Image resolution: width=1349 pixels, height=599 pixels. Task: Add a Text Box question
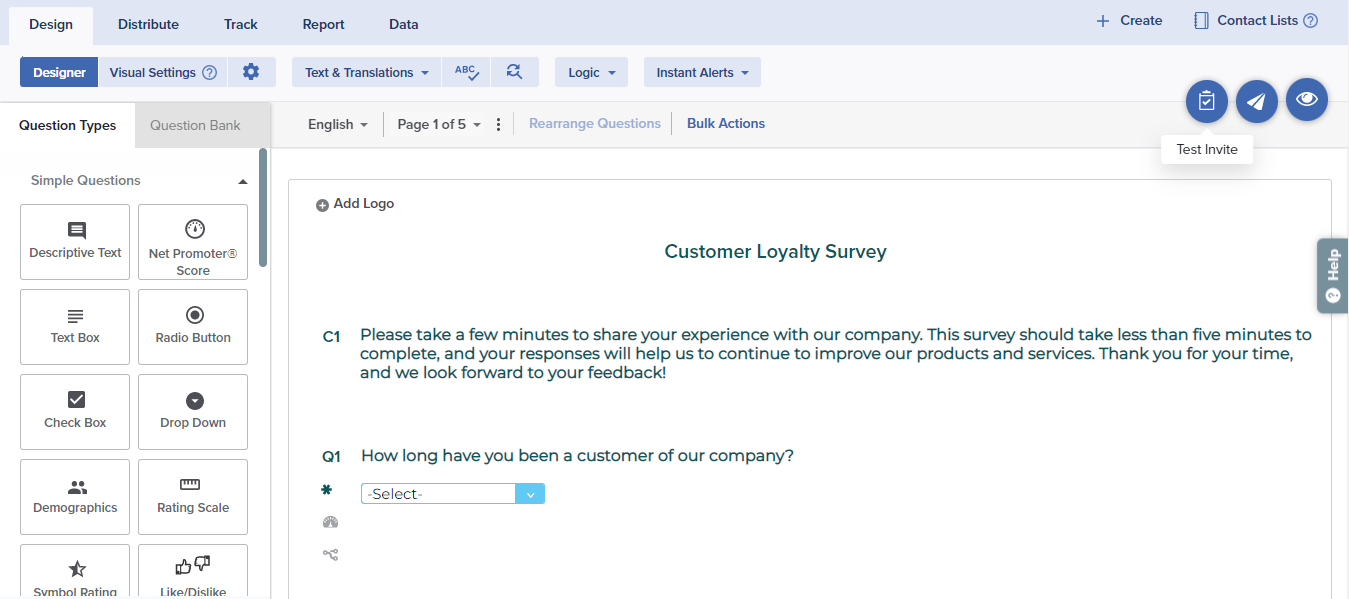[75, 327]
